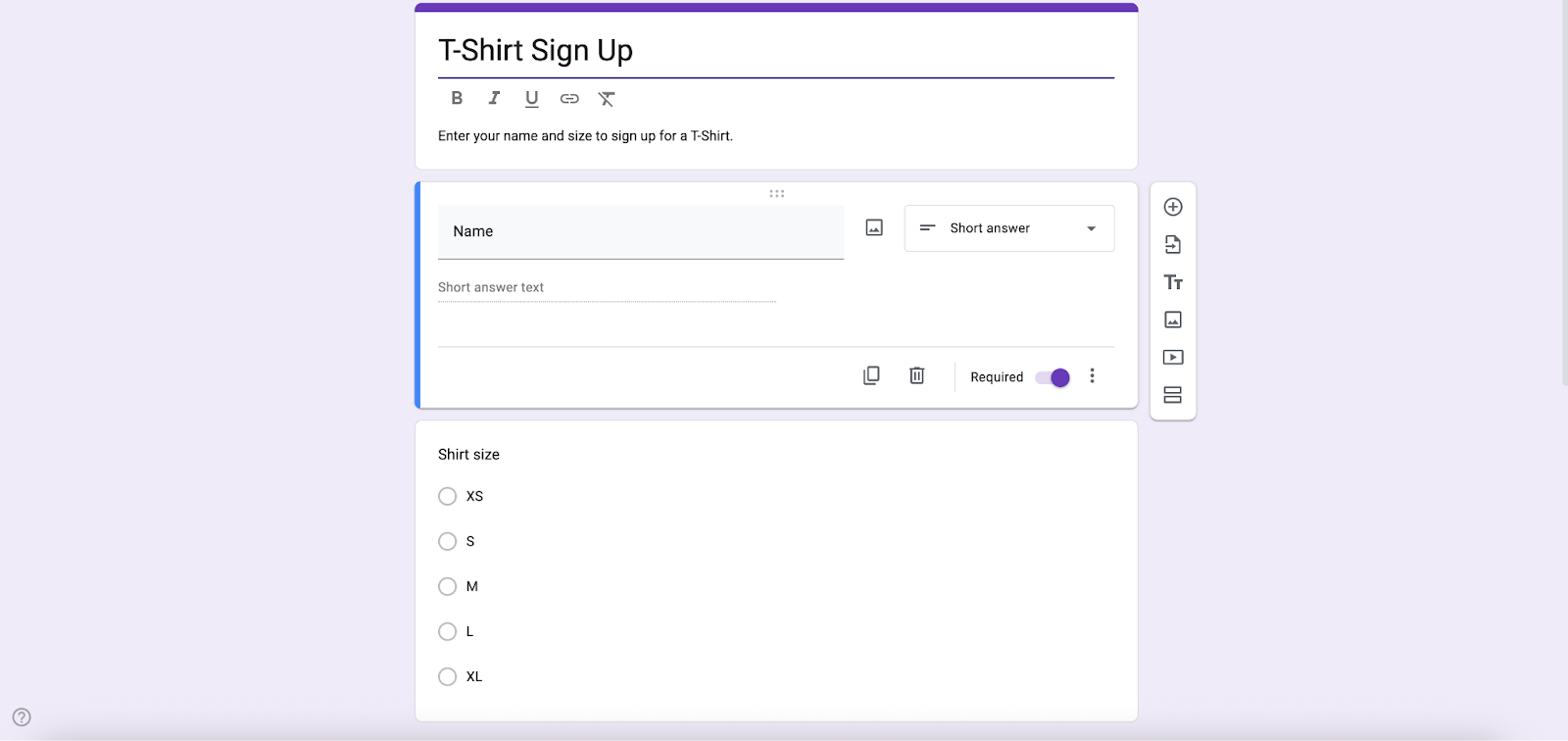Apply italic formatting to the description
This screenshot has width=1568, height=741.
494,98
